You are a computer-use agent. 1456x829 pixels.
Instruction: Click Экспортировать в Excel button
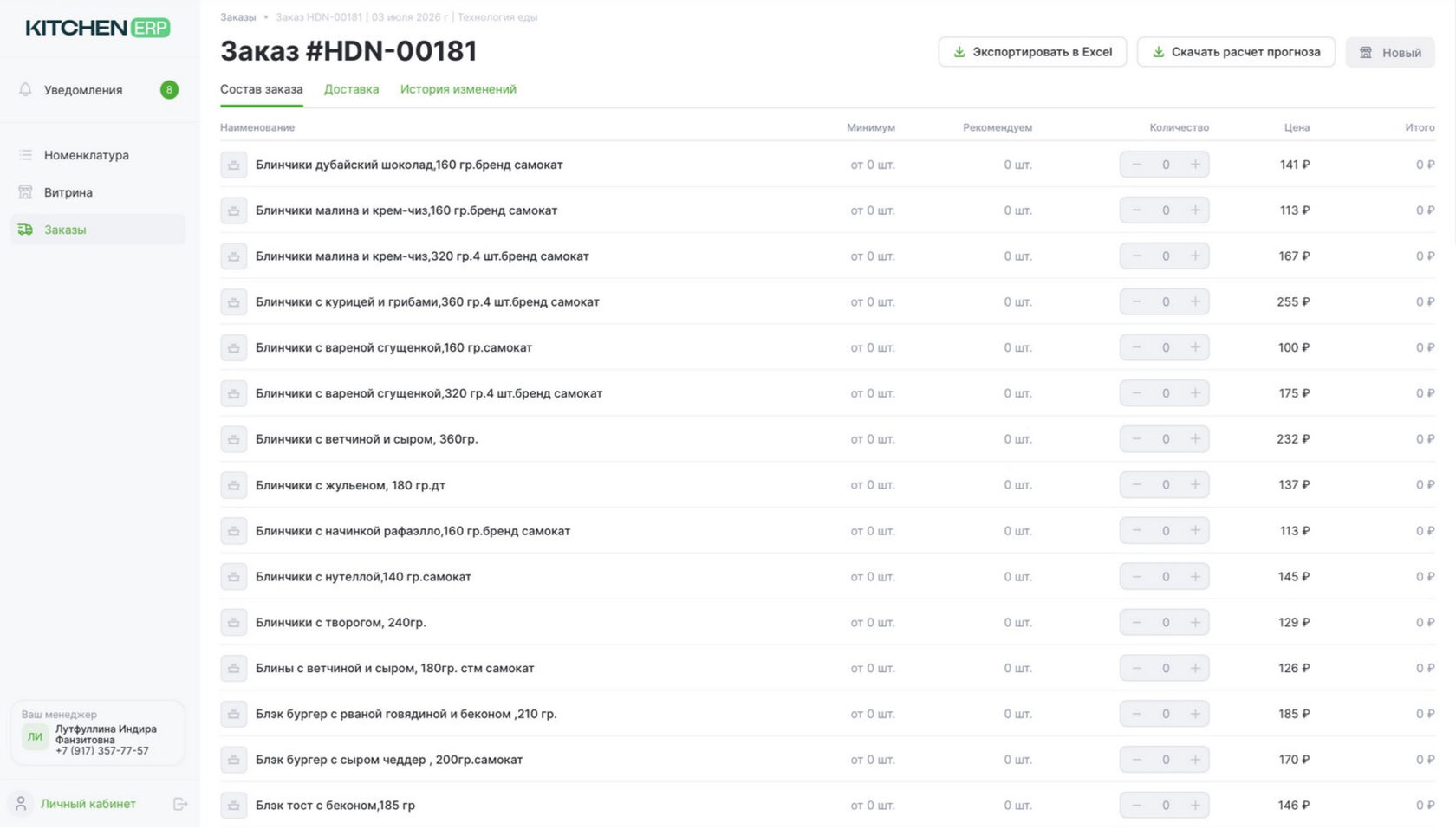click(1032, 52)
